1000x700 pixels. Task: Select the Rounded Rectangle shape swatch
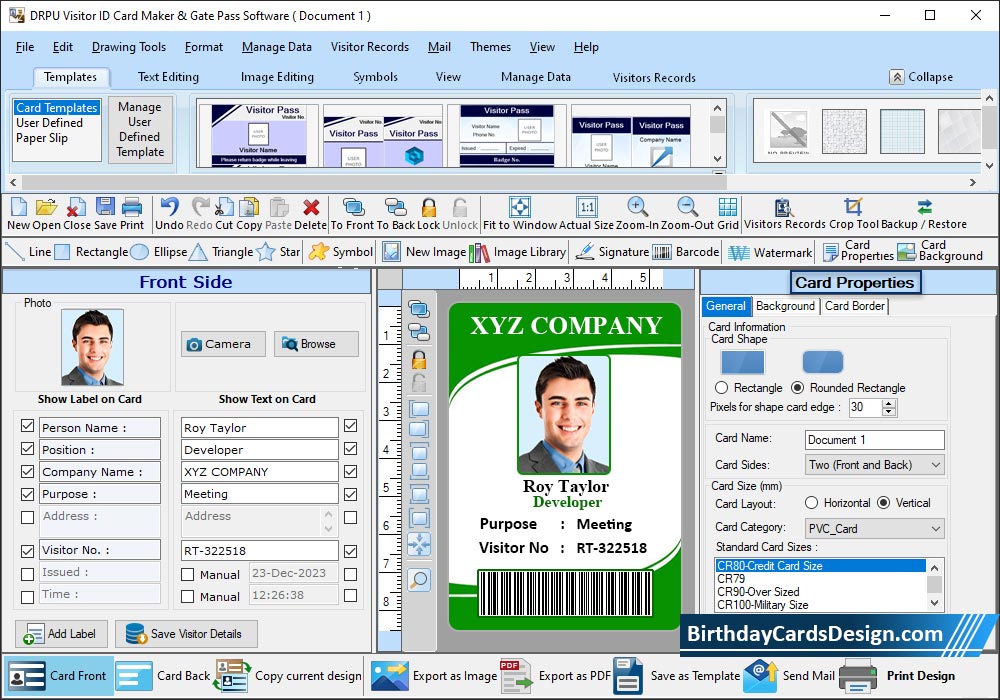coord(823,362)
